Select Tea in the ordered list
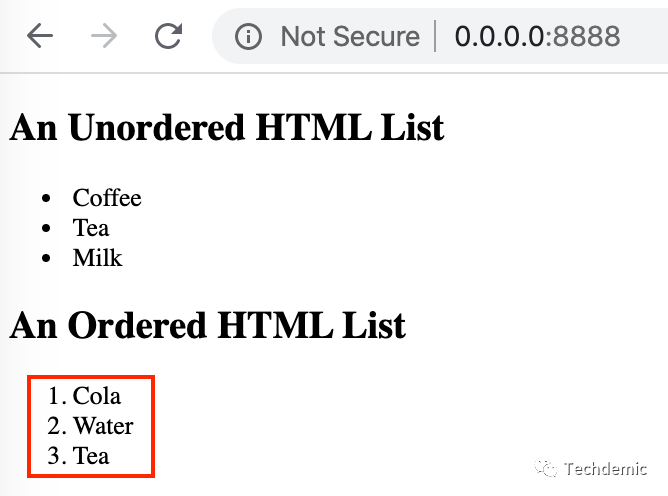The width and height of the screenshot is (668, 496). (x=91, y=456)
